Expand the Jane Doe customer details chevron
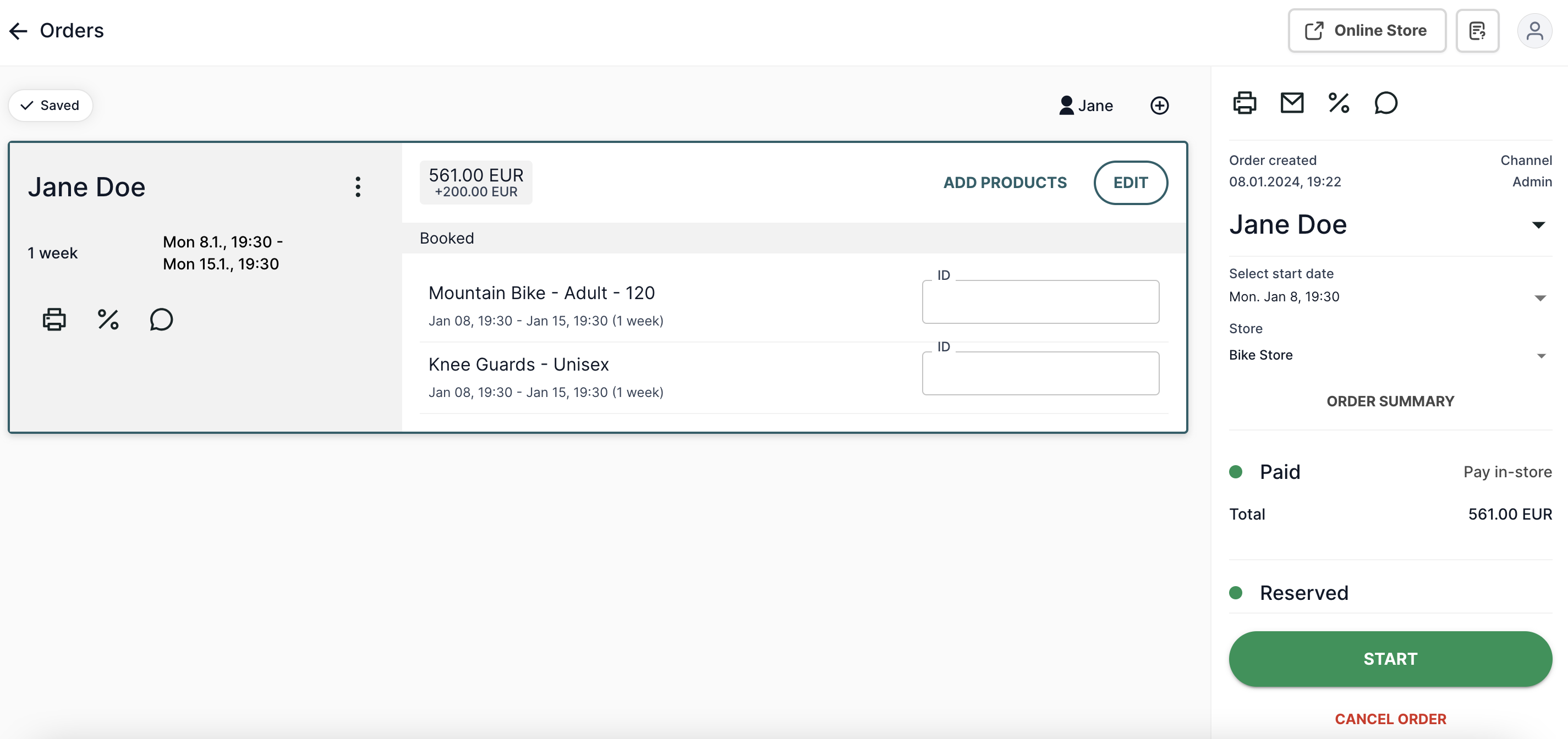 click(1539, 224)
